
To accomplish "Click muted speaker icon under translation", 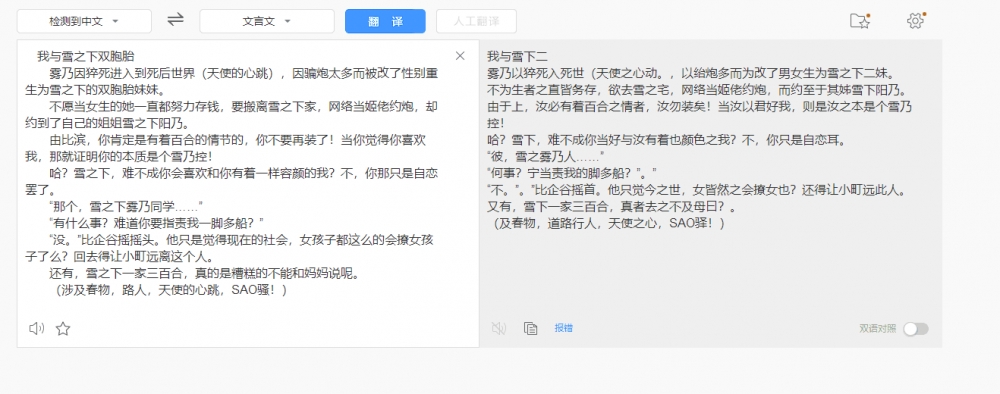I will click(x=499, y=328).
